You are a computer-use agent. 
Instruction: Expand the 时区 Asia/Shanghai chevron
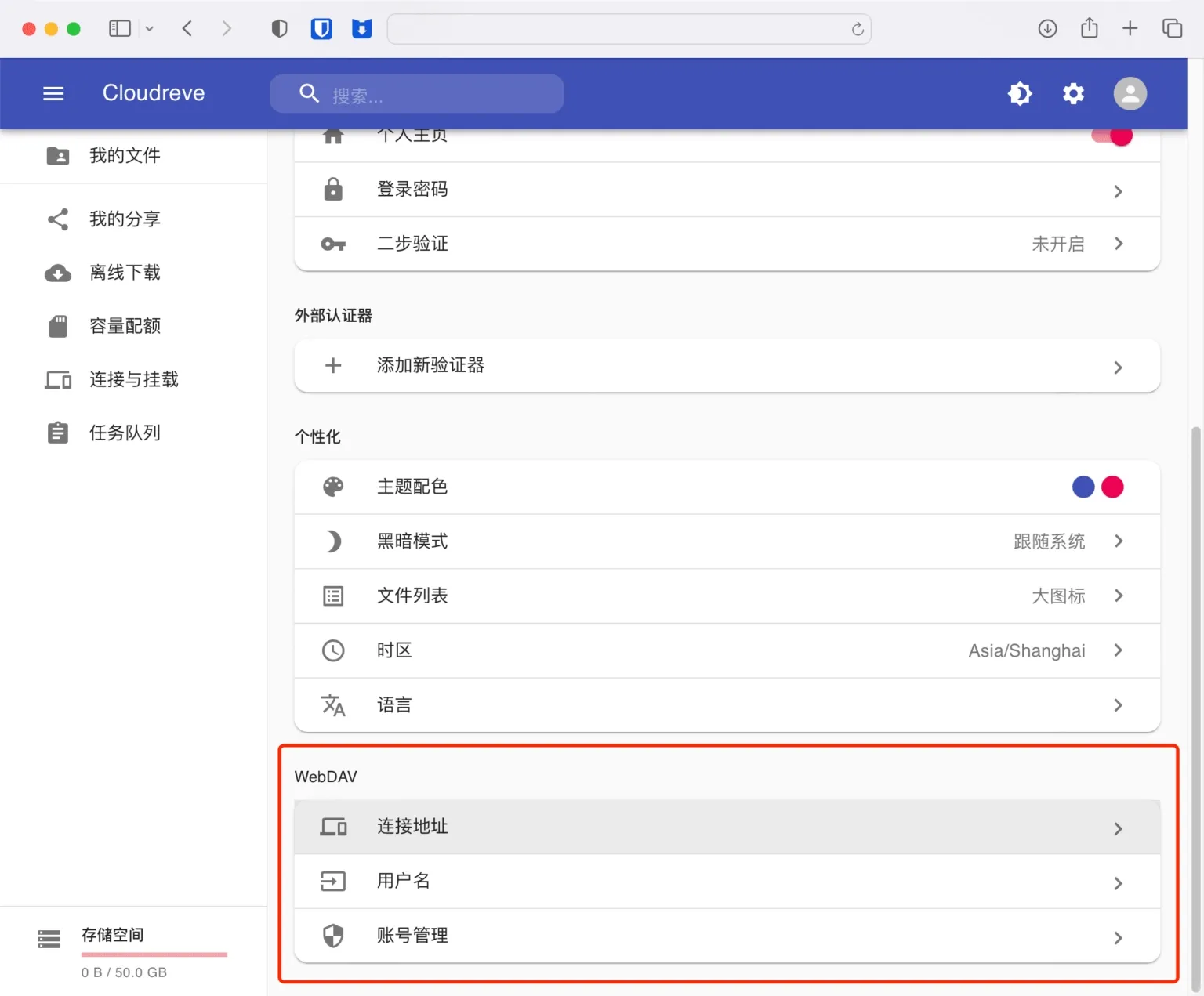pyautogui.click(x=1119, y=650)
